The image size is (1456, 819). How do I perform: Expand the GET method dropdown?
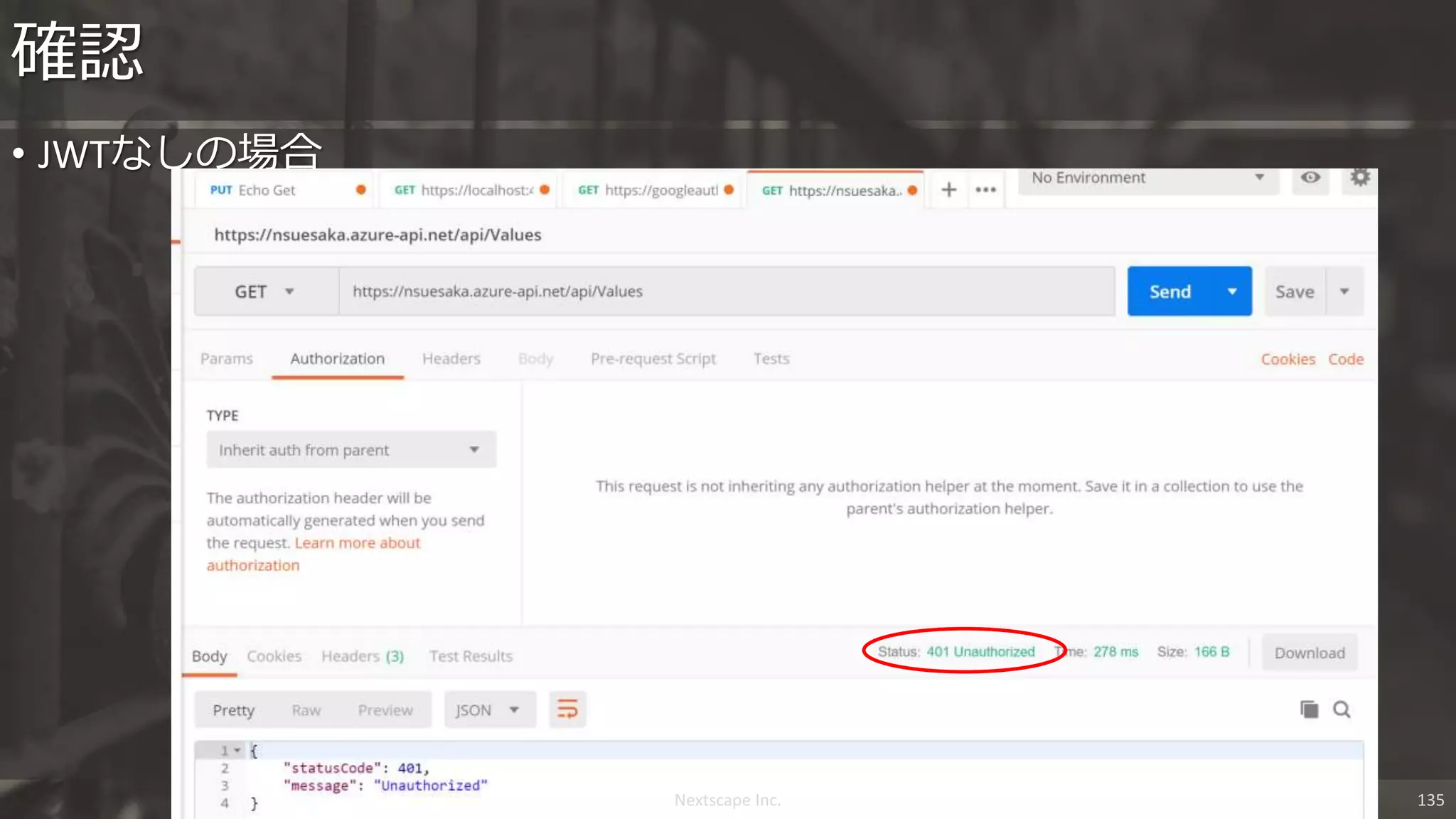pos(266,291)
